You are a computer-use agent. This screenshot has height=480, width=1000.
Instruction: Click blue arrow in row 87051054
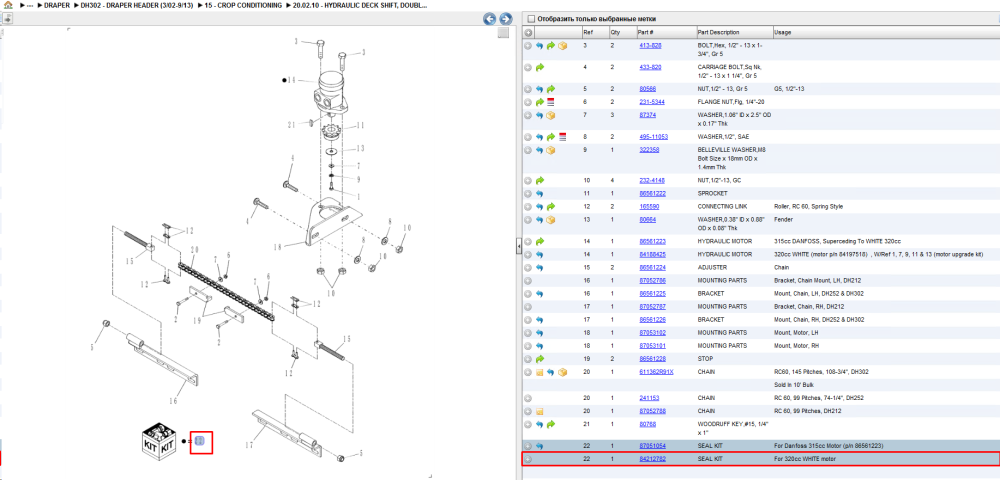(x=540, y=446)
